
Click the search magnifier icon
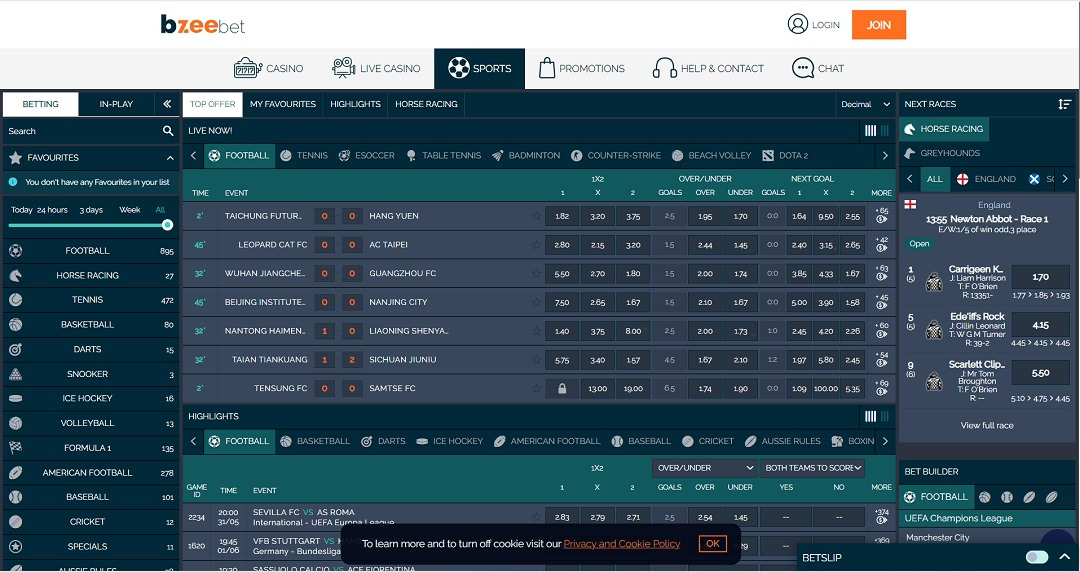tap(167, 131)
